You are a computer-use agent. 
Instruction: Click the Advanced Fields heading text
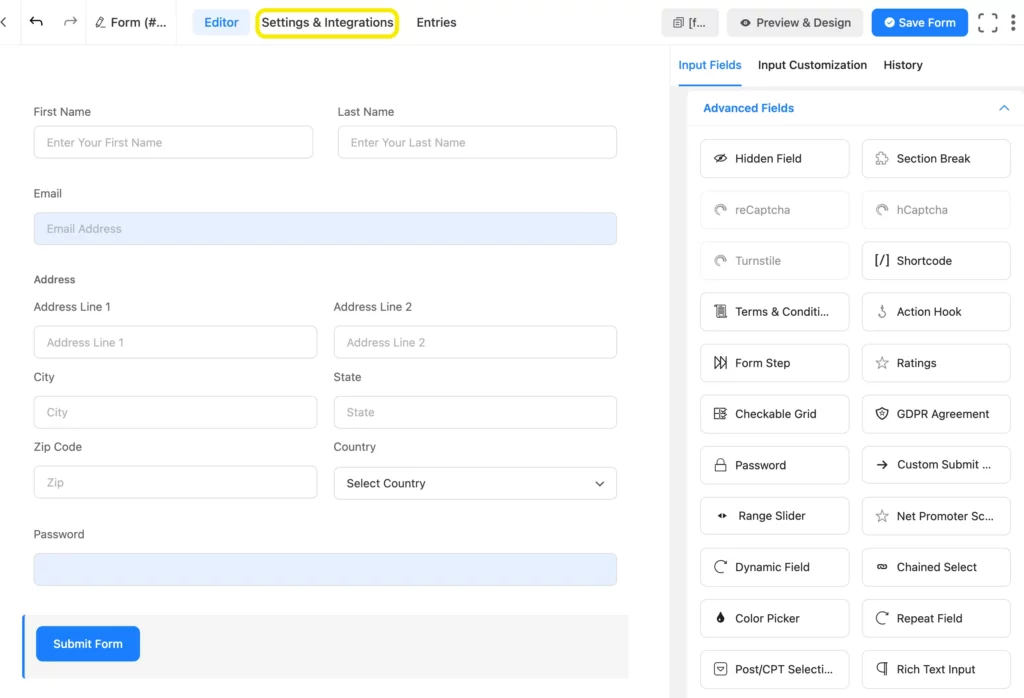click(748, 108)
